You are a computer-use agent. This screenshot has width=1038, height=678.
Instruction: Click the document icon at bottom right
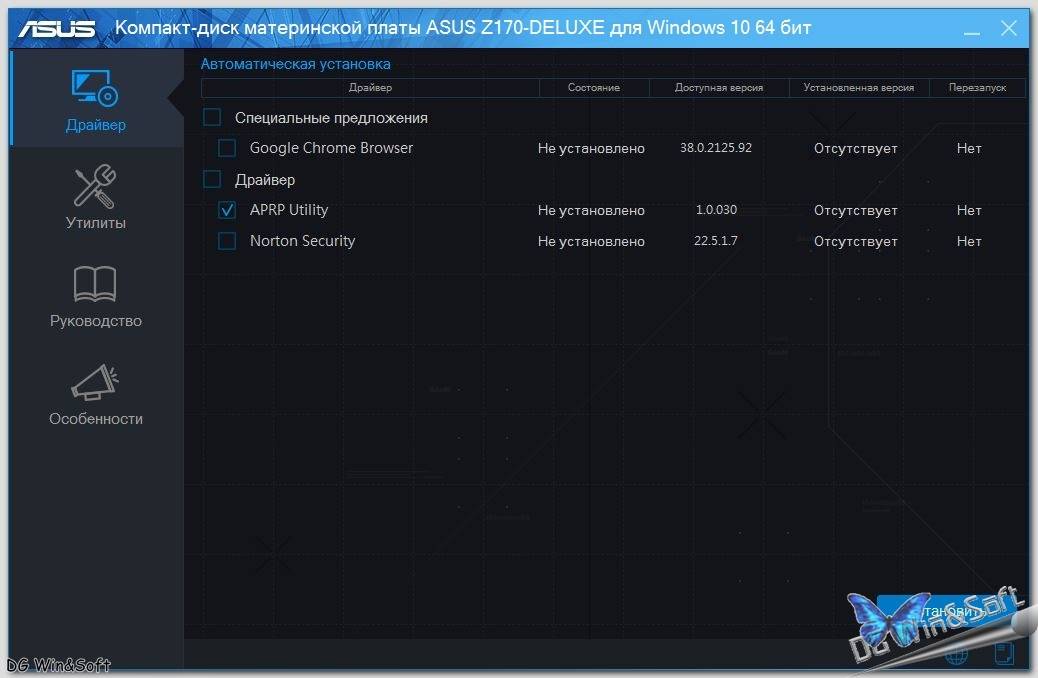coord(1004,654)
